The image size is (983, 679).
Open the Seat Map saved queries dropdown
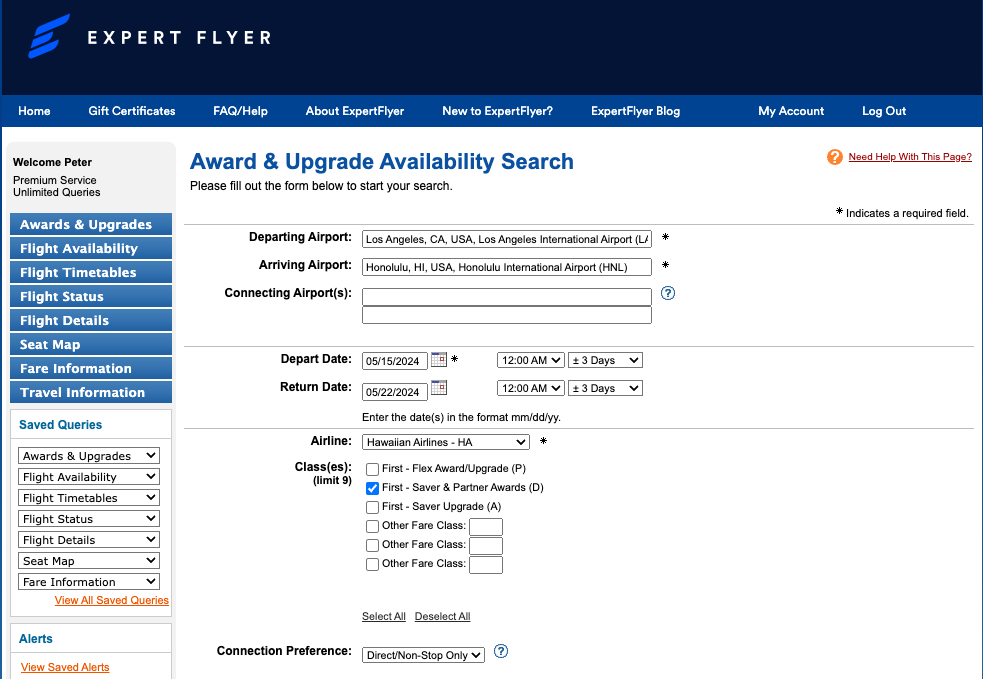[x=88, y=560]
